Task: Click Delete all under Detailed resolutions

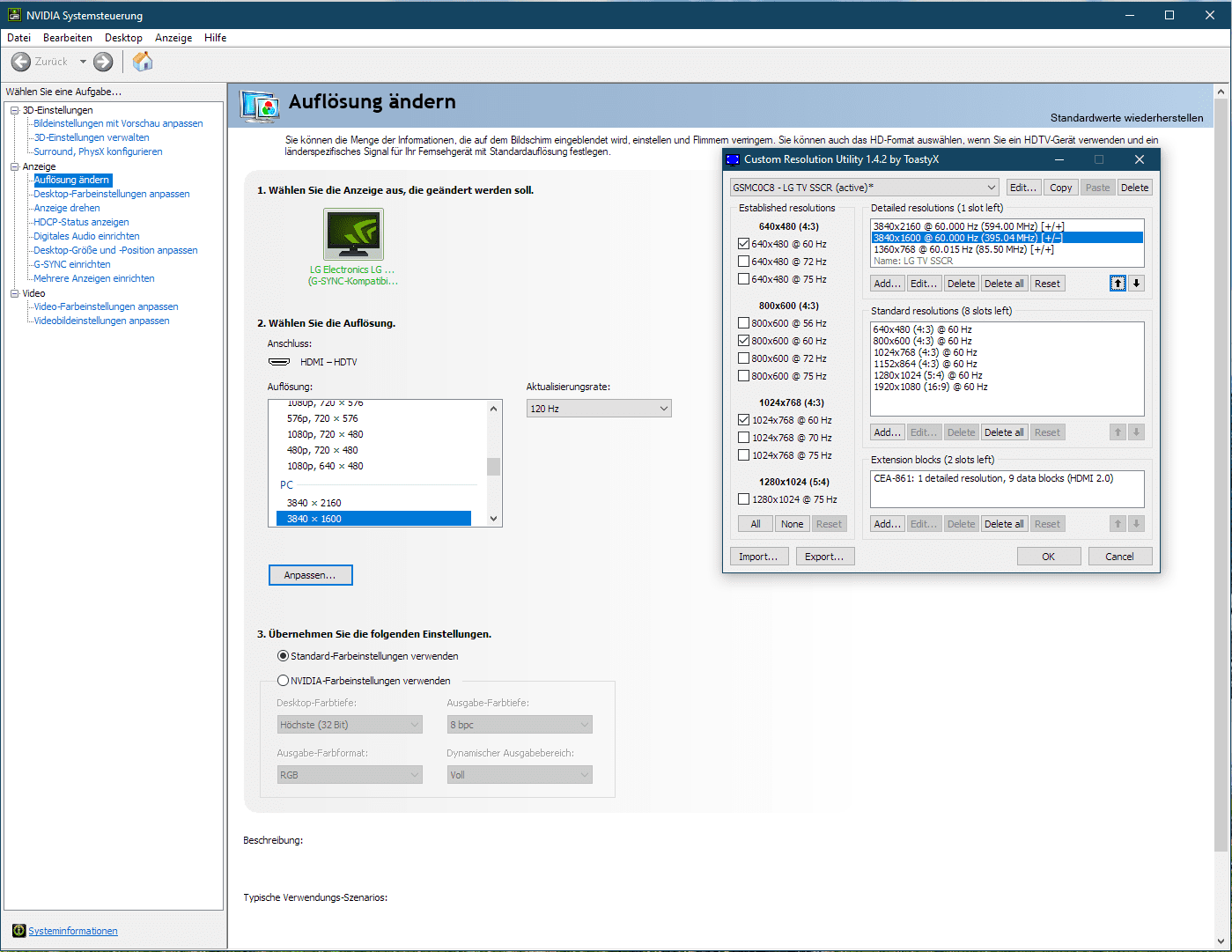Action: [x=1004, y=284]
